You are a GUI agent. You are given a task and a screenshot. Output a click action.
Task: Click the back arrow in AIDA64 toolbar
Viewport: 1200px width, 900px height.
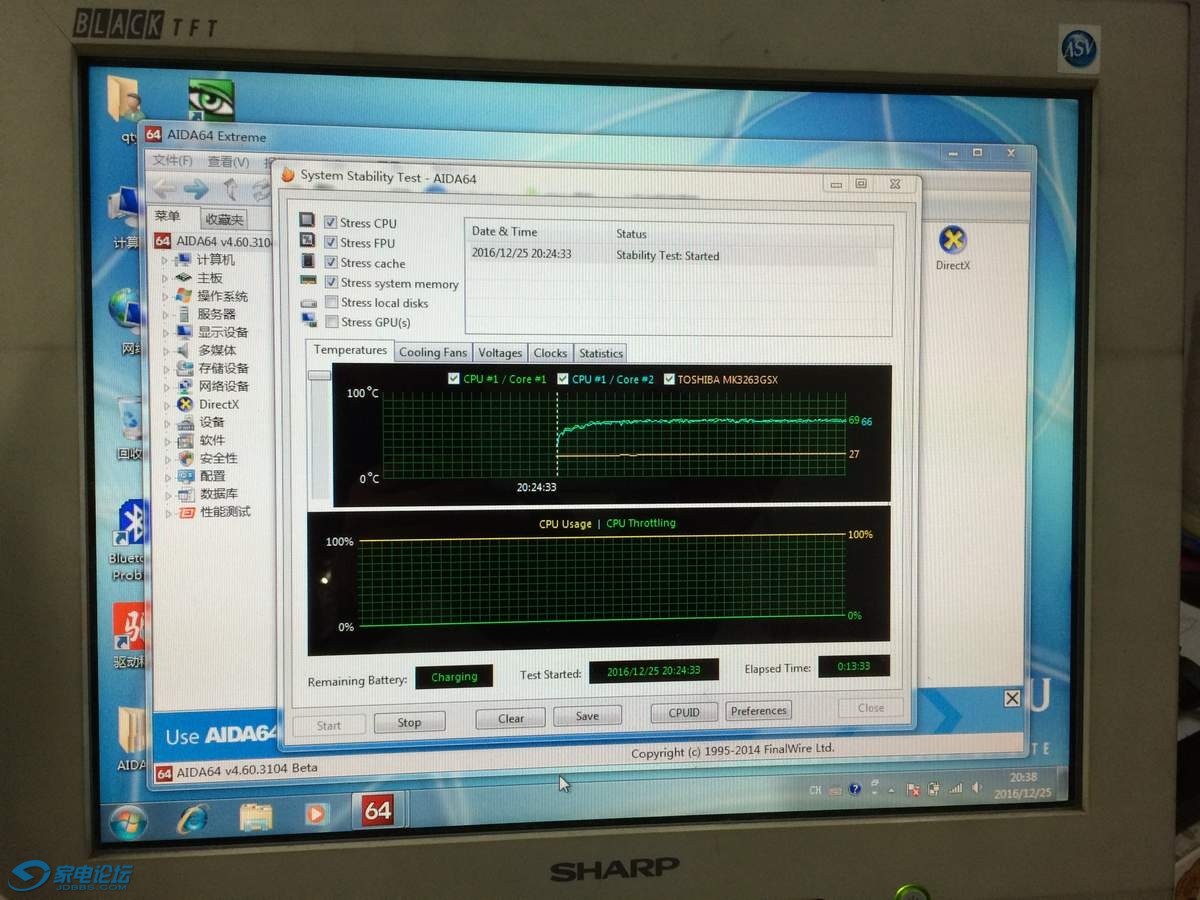click(x=165, y=187)
